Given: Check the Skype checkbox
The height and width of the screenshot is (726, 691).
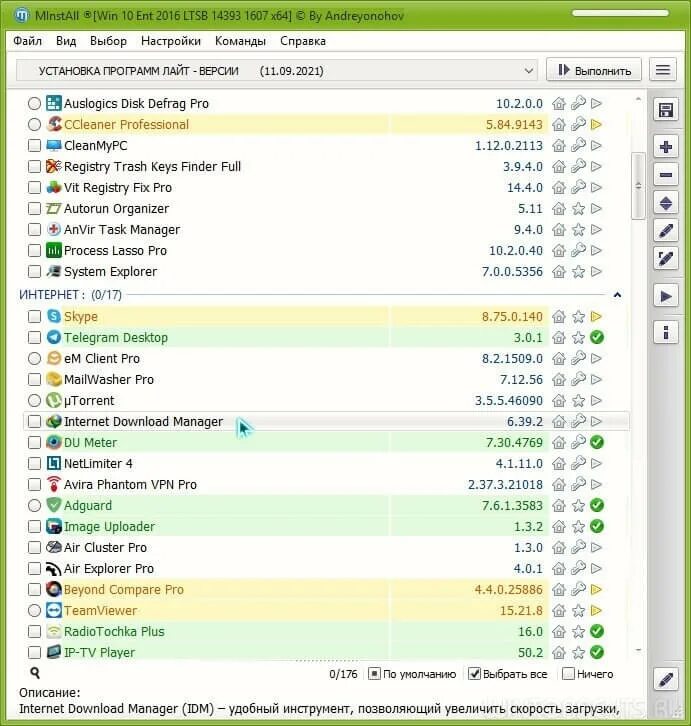Looking at the screenshot, I should pyautogui.click(x=34, y=316).
